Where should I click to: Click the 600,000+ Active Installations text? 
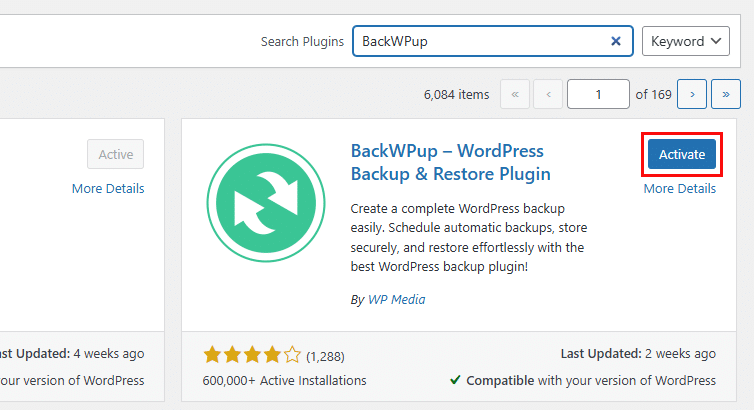(284, 381)
